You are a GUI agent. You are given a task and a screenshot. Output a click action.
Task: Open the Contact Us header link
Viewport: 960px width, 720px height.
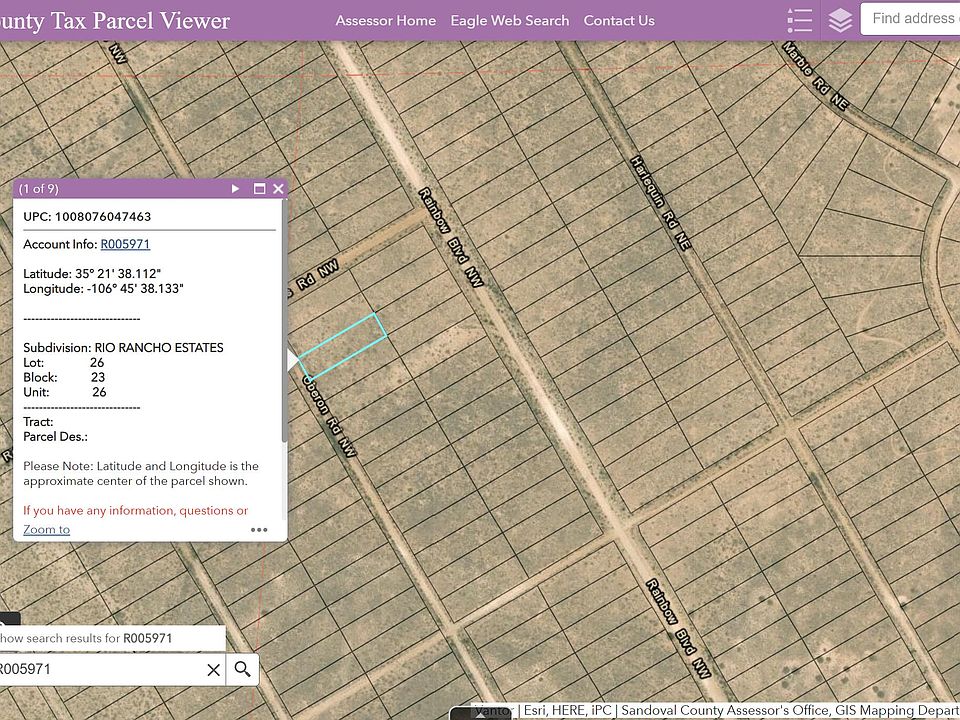coord(619,20)
